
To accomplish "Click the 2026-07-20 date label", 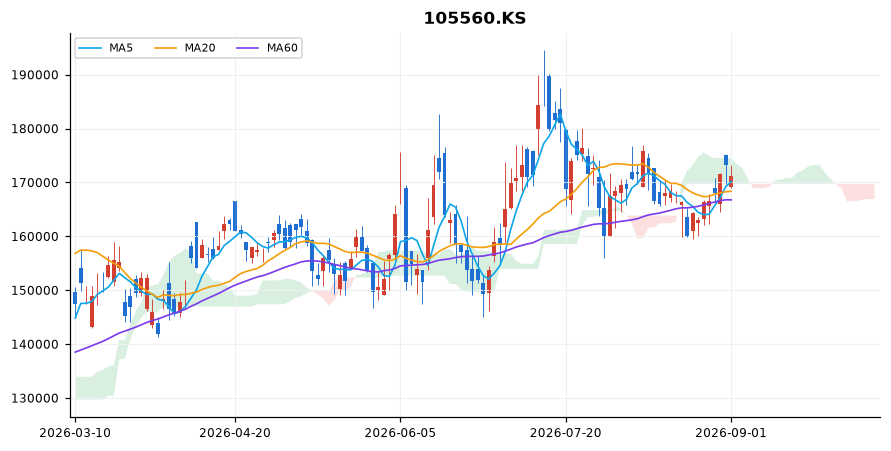I will pyautogui.click(x=566, y=433).
